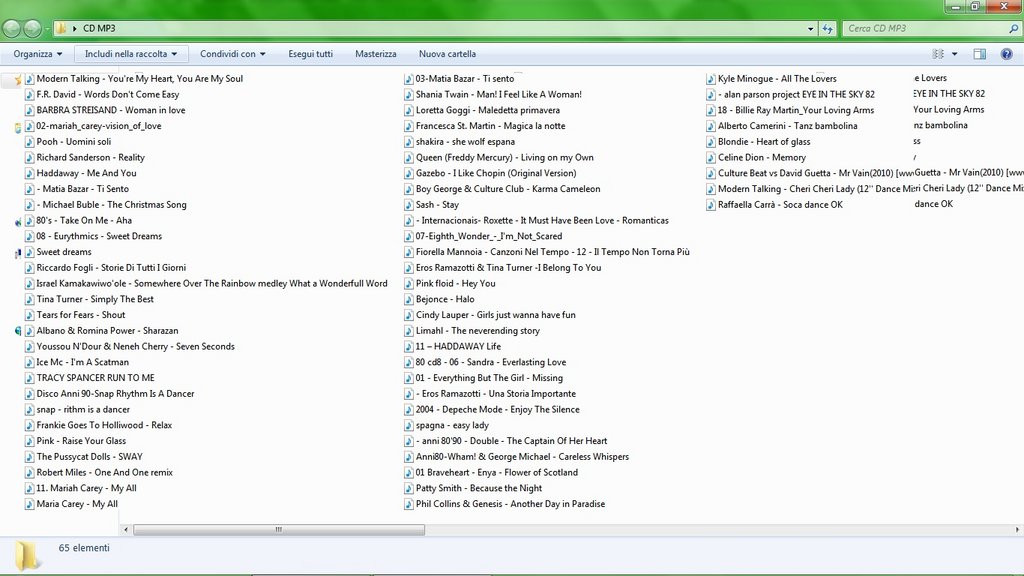The width and height of the screenshot is (1024, 576).
Task: Select Shania Twain - Man! I Feel Like A Woman!
Action: point(493,94)
